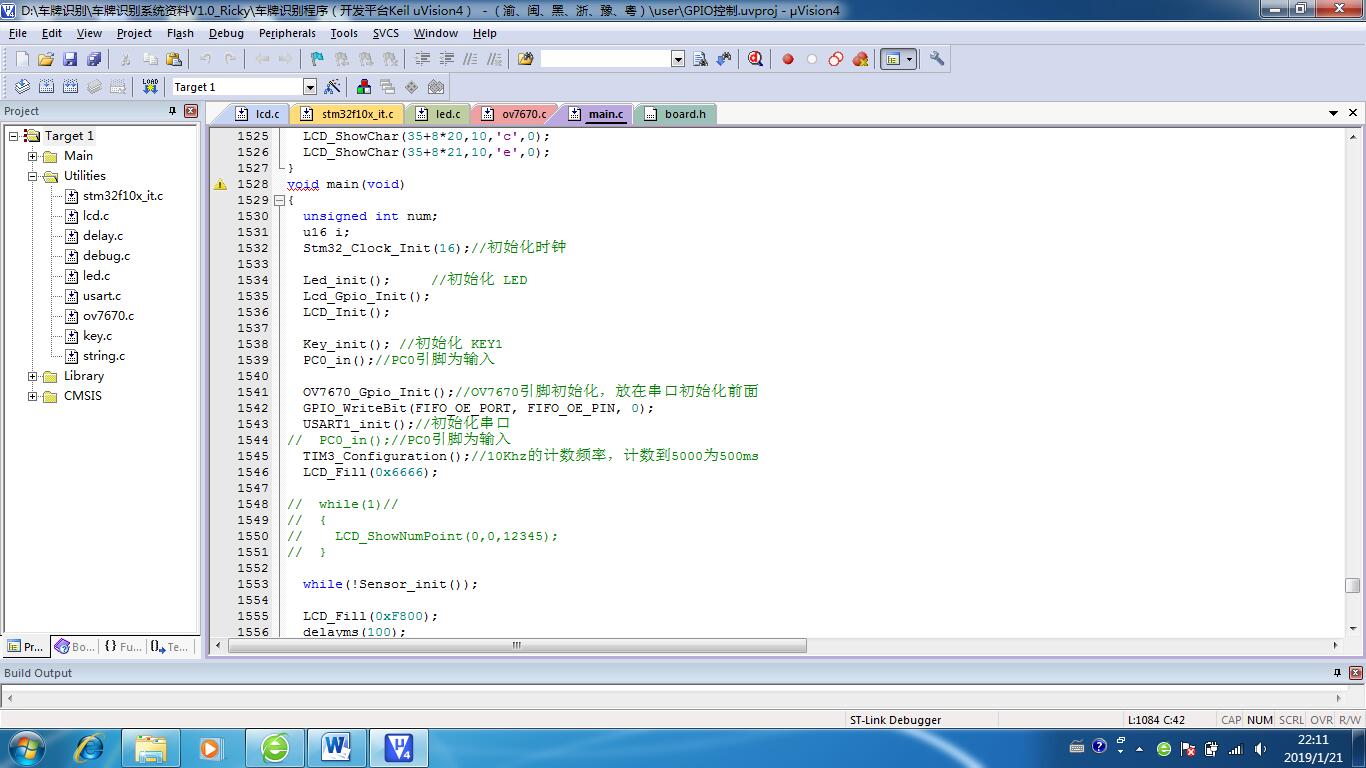
Task: Switch to the lcd.c editor tab
Action: point(258,114)
